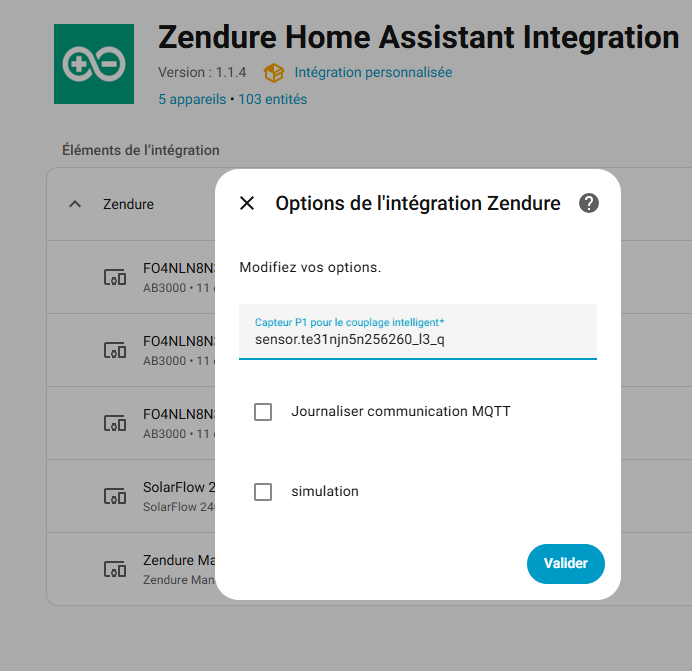The height and width of the screenshot is (671, 692).
Task: Click the second AB3000 device icon
Action: (x=115, y=351)
